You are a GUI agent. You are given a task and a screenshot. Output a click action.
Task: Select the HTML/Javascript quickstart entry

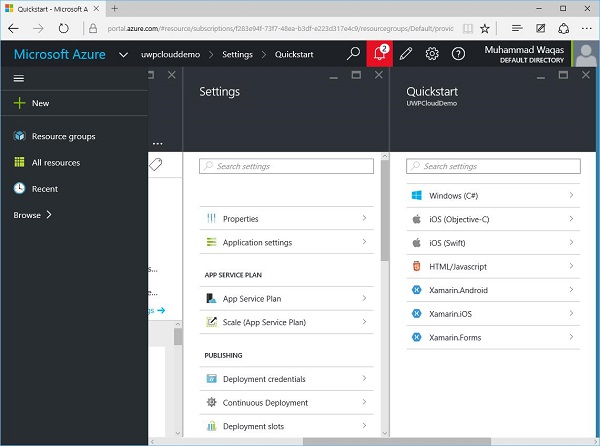pos(493,266)
